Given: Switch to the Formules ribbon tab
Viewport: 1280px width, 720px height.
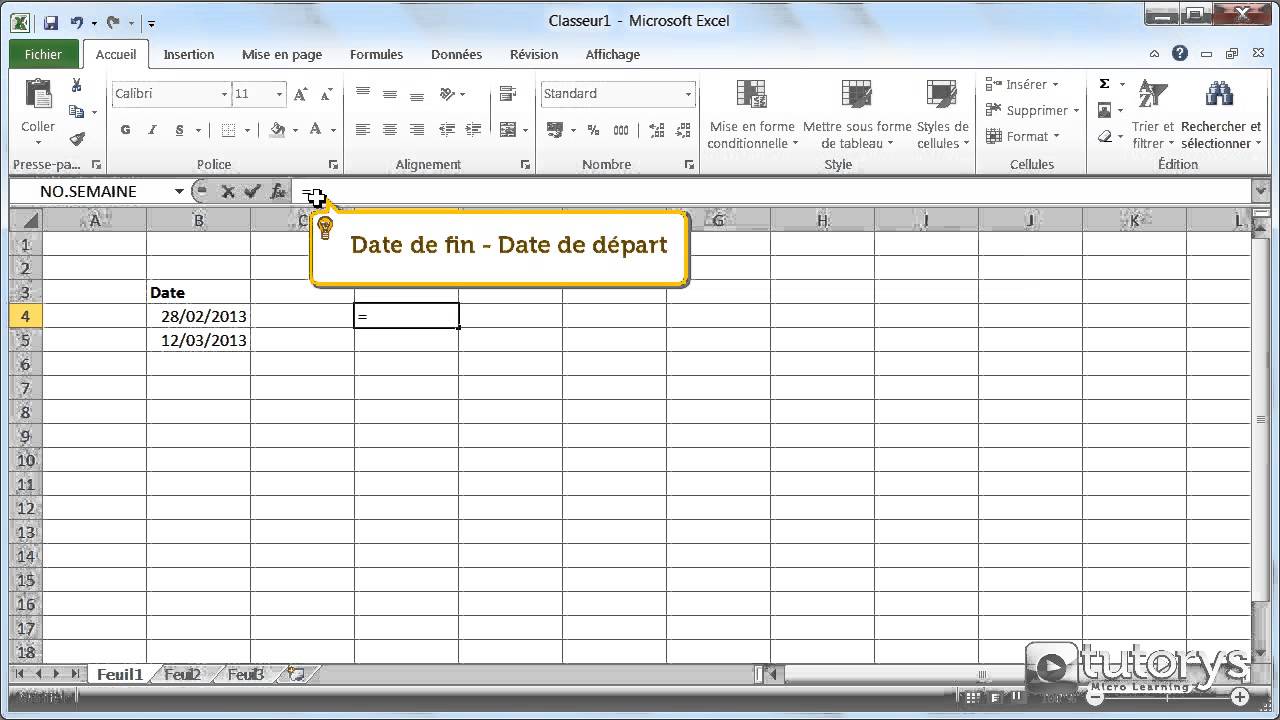Looking at the screenshot, I should [x=376, y=55].
